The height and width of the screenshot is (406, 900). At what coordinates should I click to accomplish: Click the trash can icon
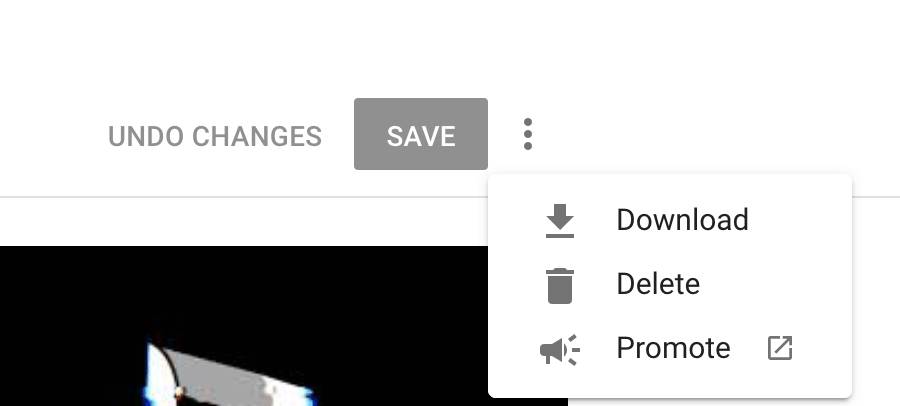pyautogui.click(x=560, y=285)
